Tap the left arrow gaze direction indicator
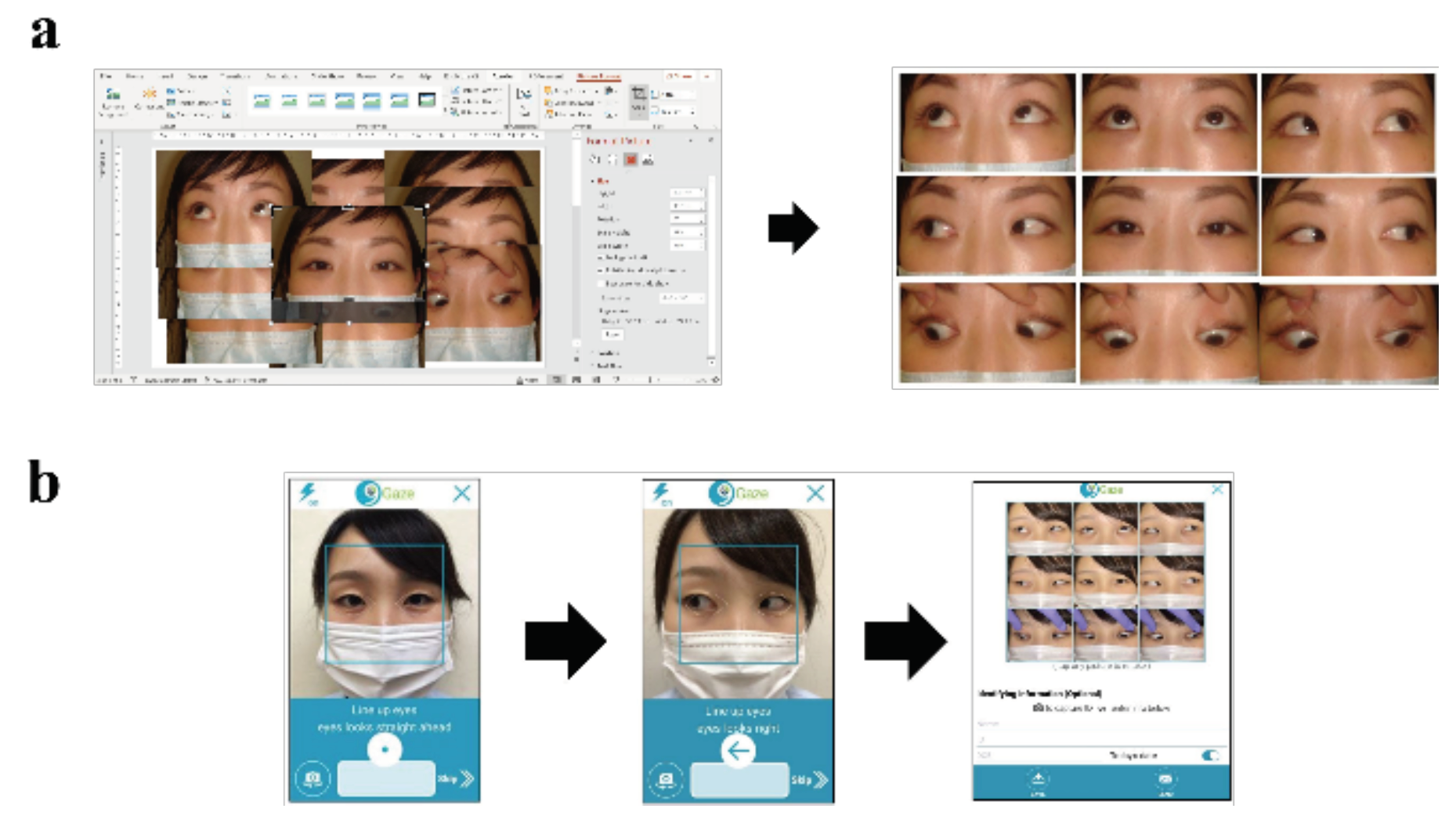The width and height of the screenshot is (1456, 823). 738,752
